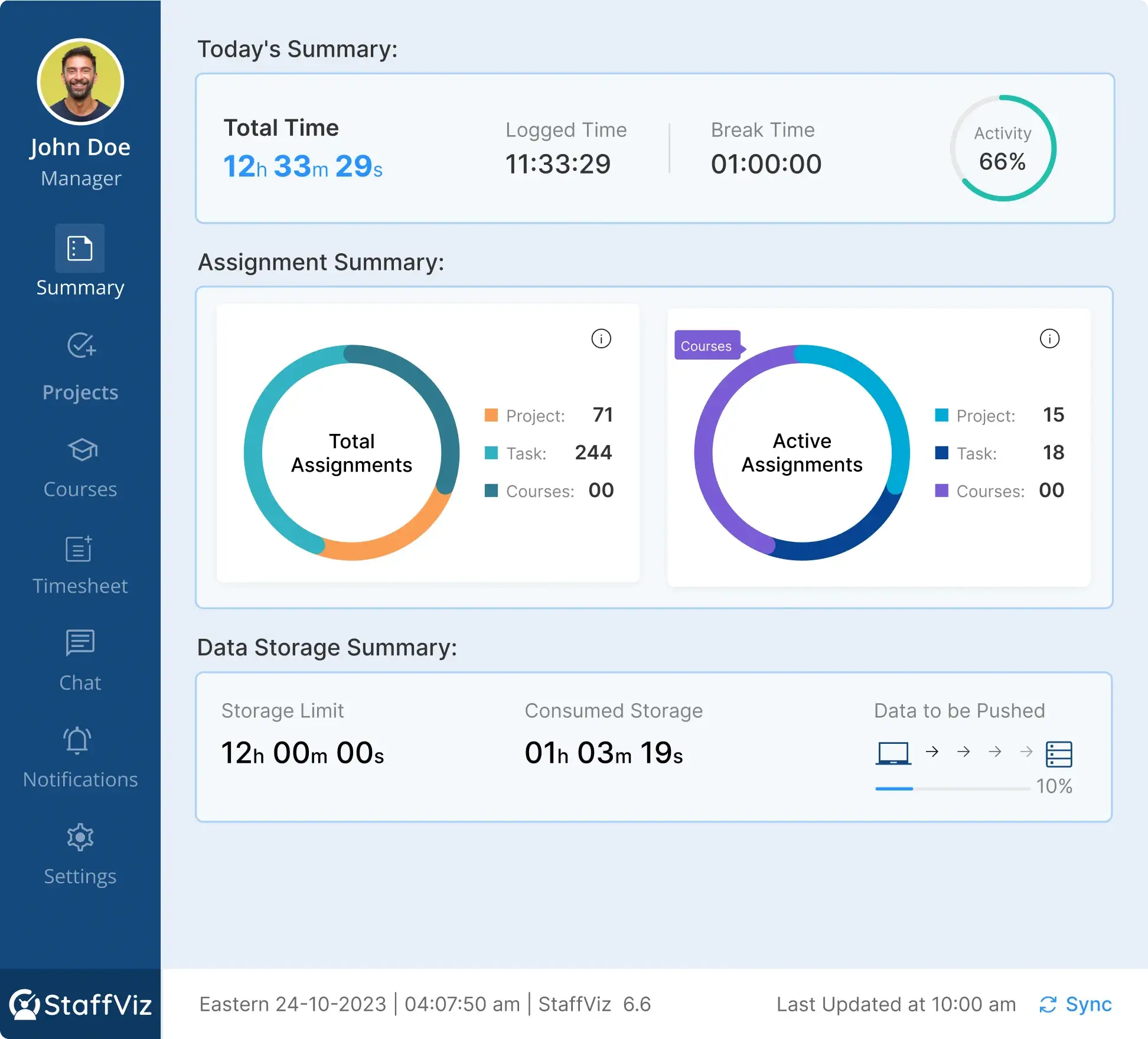This screenshot has height=1039, width=1148.
Task: Open the Courses graduation cap icon
Action: 81,450
